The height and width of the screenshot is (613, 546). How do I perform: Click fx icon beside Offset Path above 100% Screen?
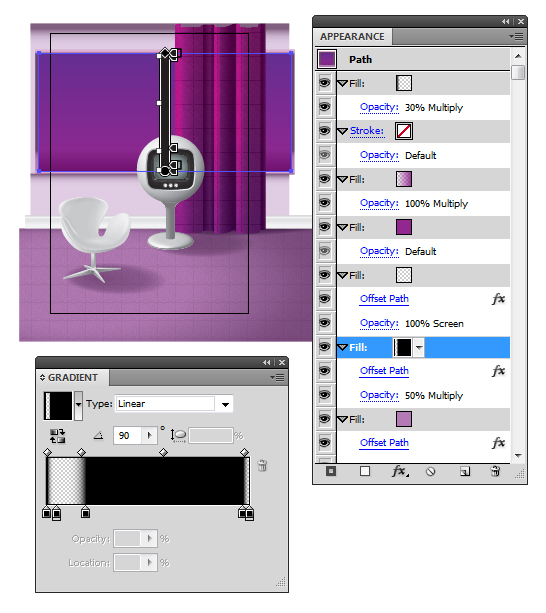point(498,299)
